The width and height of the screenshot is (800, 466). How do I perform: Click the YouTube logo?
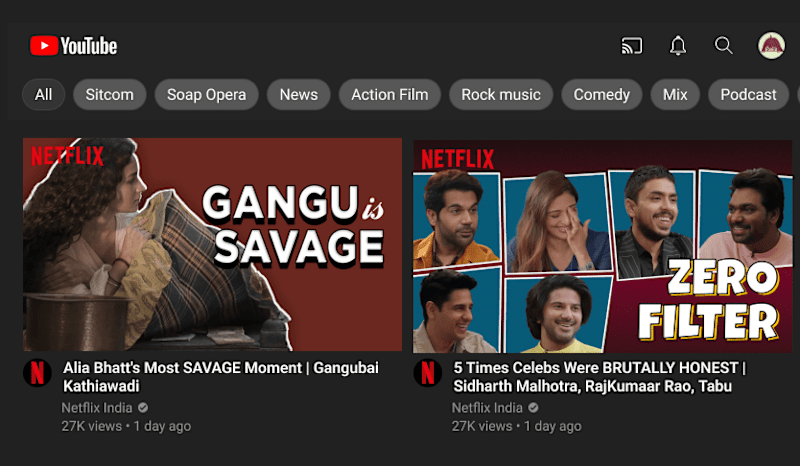point(73,46)
